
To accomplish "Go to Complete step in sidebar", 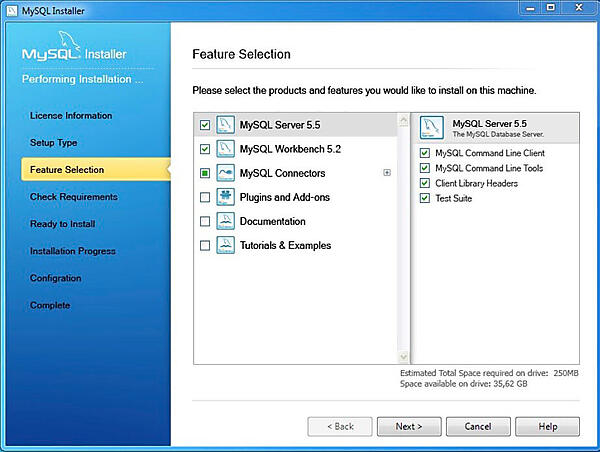I will pyautogui.click(x=50, y=305).
